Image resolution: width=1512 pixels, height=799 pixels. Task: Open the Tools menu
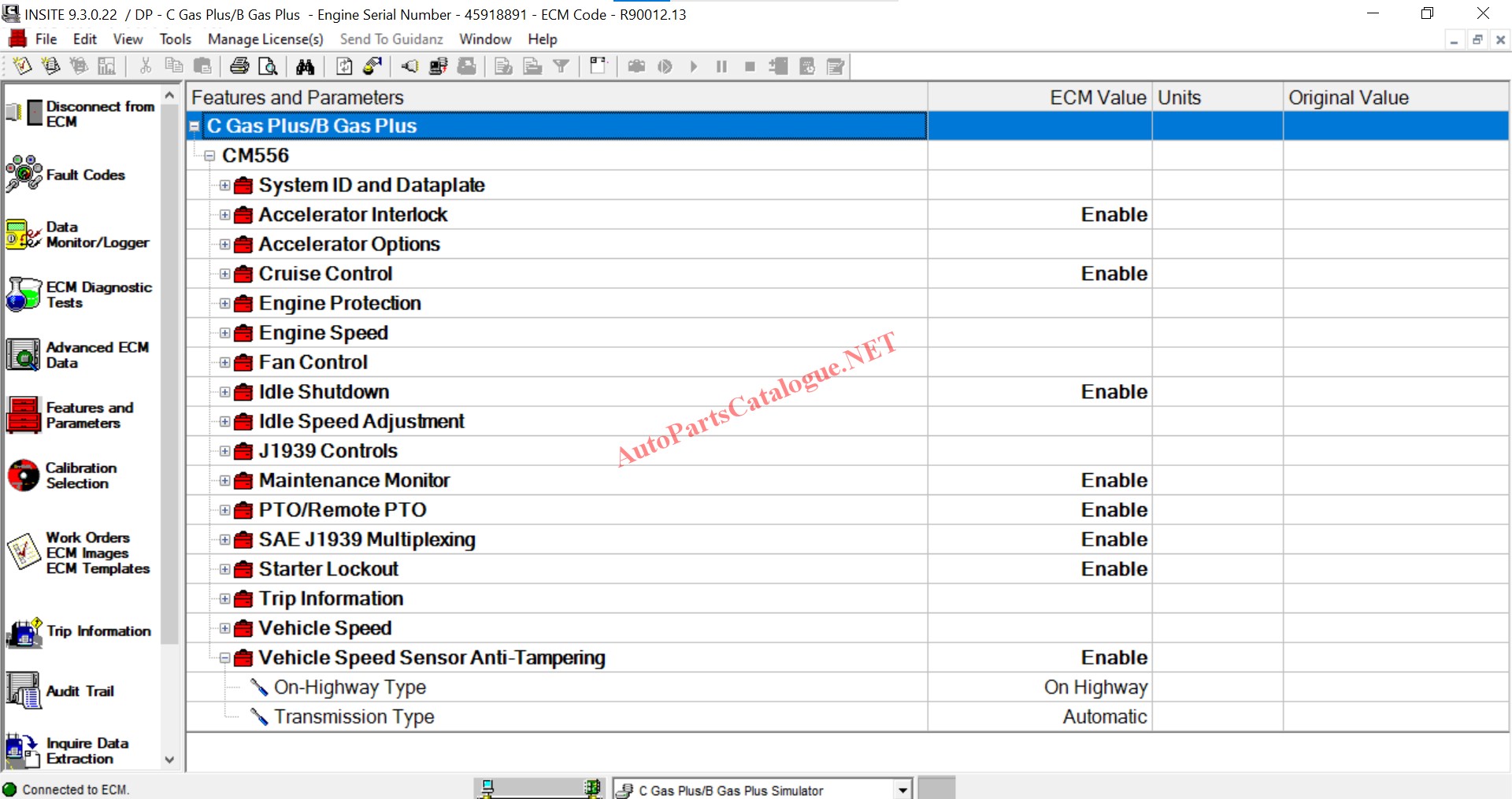[x=175, y=39]
